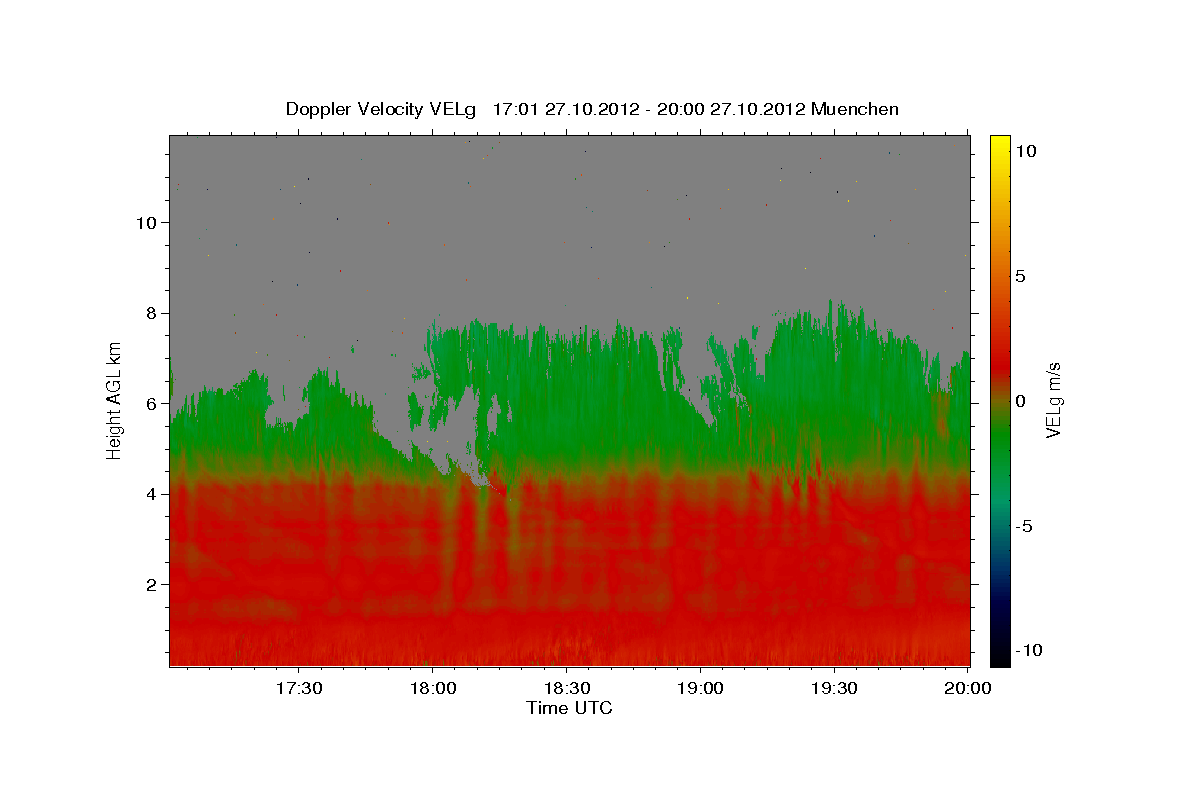Screen dimensions: 1200x800
Task: Click the height axis label '2'
Action: (150, 584)
